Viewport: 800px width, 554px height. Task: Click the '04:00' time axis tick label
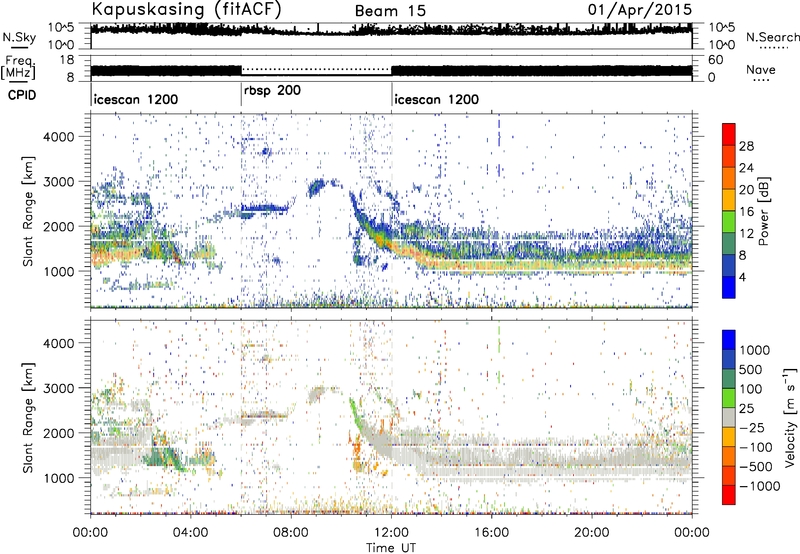pos(190,533)
